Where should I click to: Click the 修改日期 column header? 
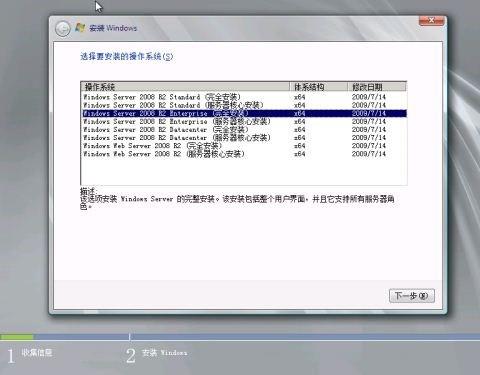(x=377, y=87)
